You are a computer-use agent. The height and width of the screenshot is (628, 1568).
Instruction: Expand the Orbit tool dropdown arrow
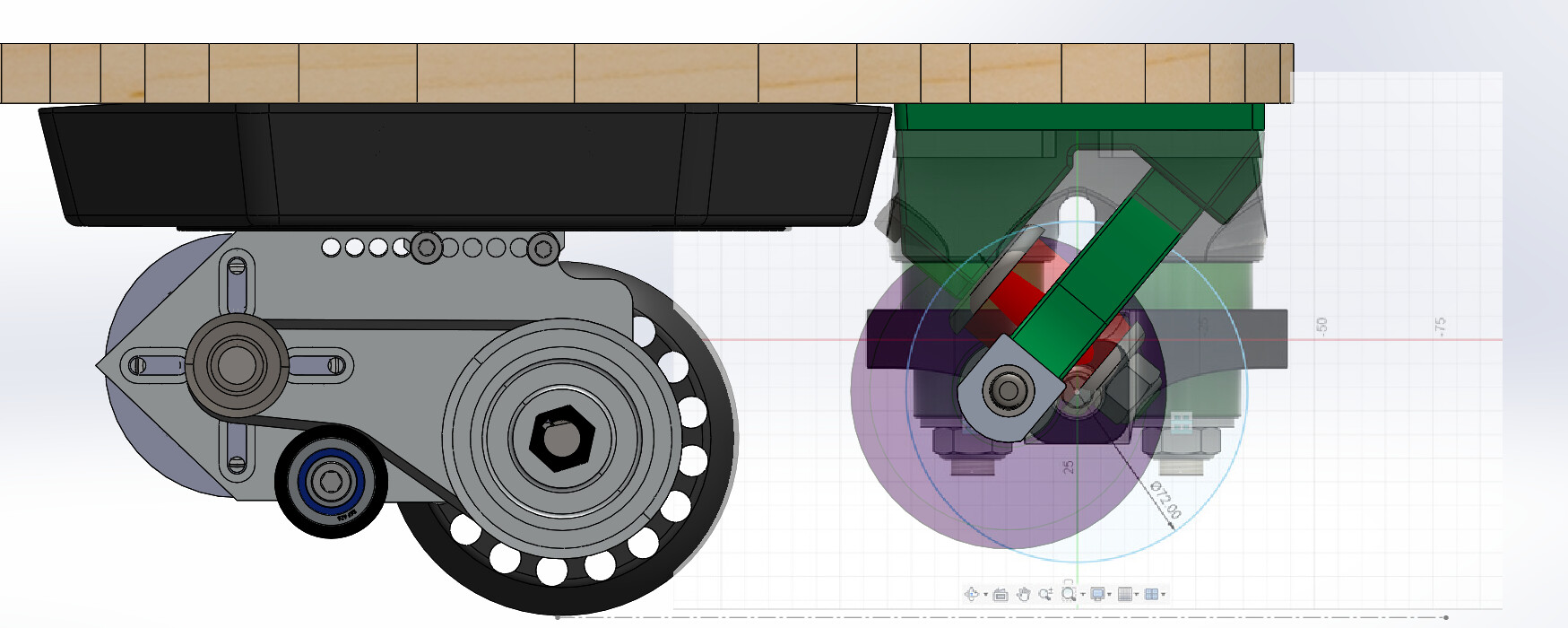(985, 594)
